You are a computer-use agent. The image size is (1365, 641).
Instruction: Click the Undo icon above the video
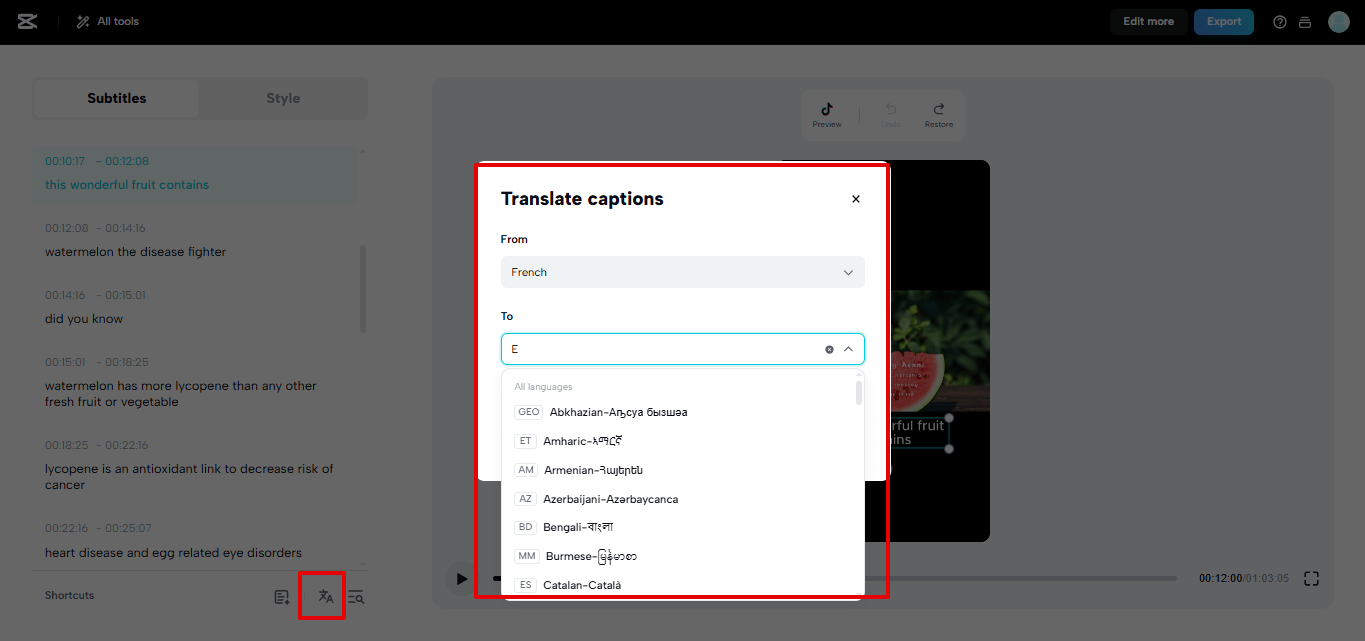890,110
